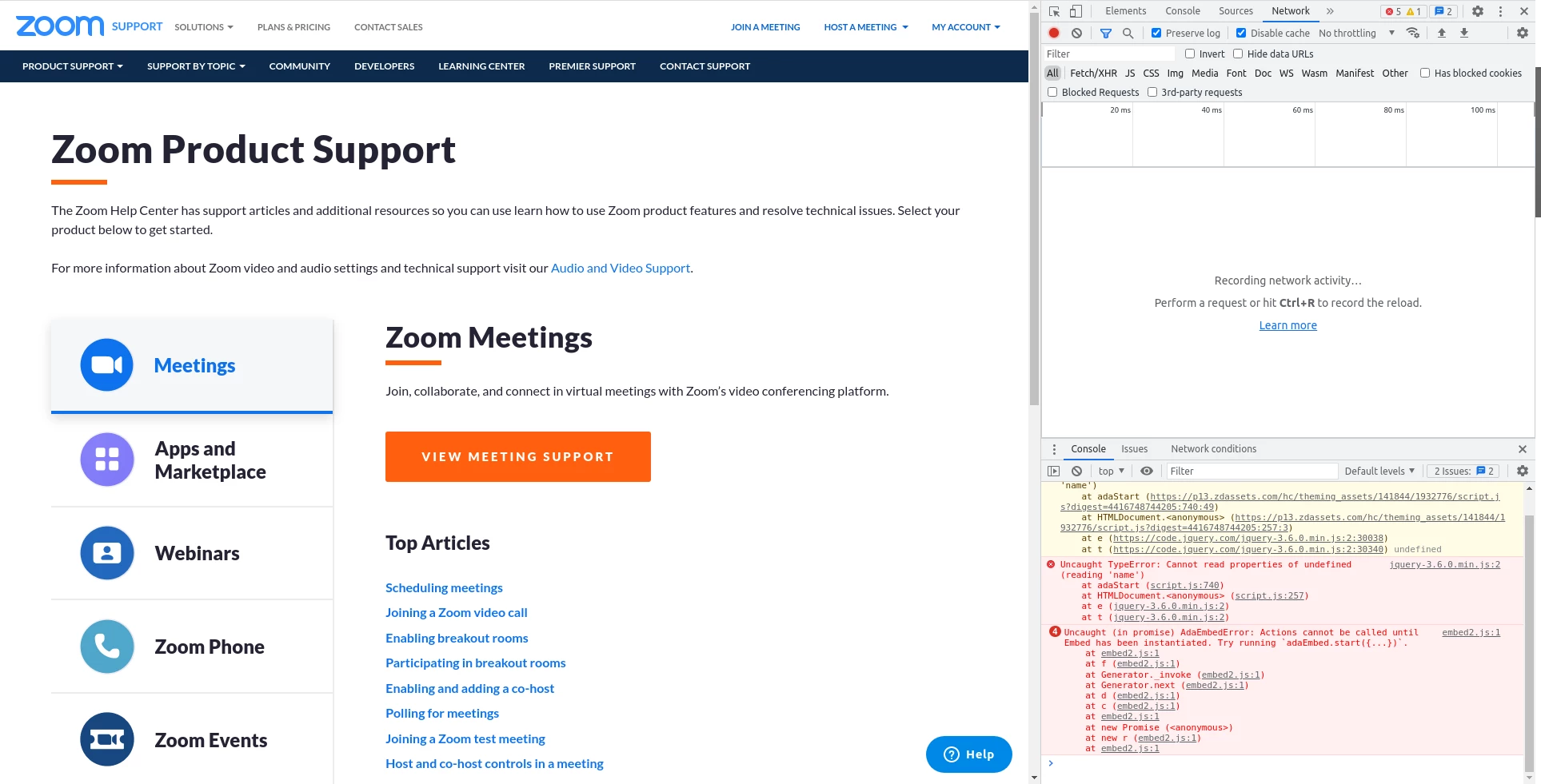Filter requests by Fetch/XHR
1541x784 pixels.
(x=1093, y=73)
